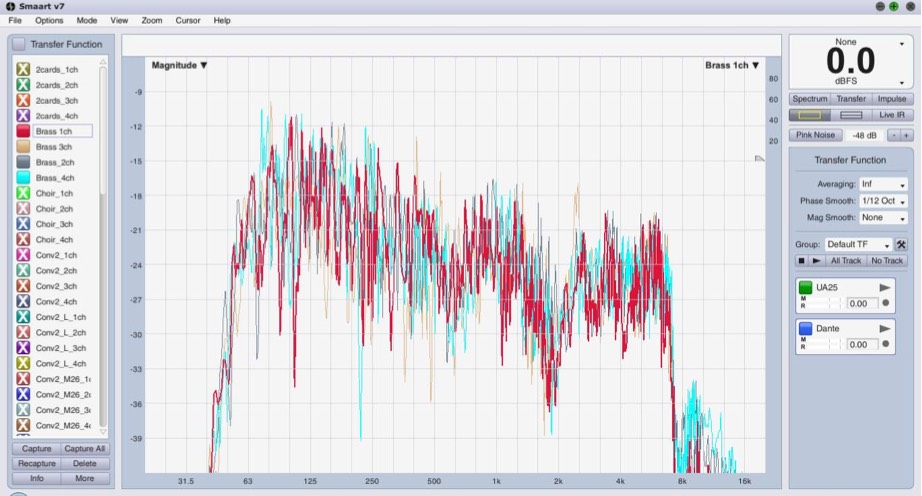Image resolution: width=922 pixels, height=496 pixels.
Task: Open the View menu
Action: (x=119, y=20)
